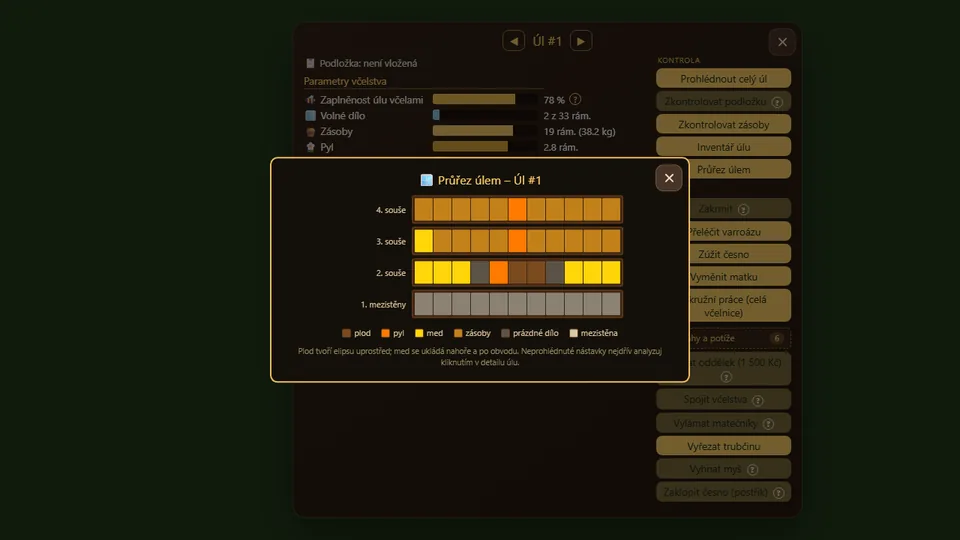Viewport: 960px width, 540px height.
Task: Select the orange pollen frame in 4. souše
Action: (517, 209)
